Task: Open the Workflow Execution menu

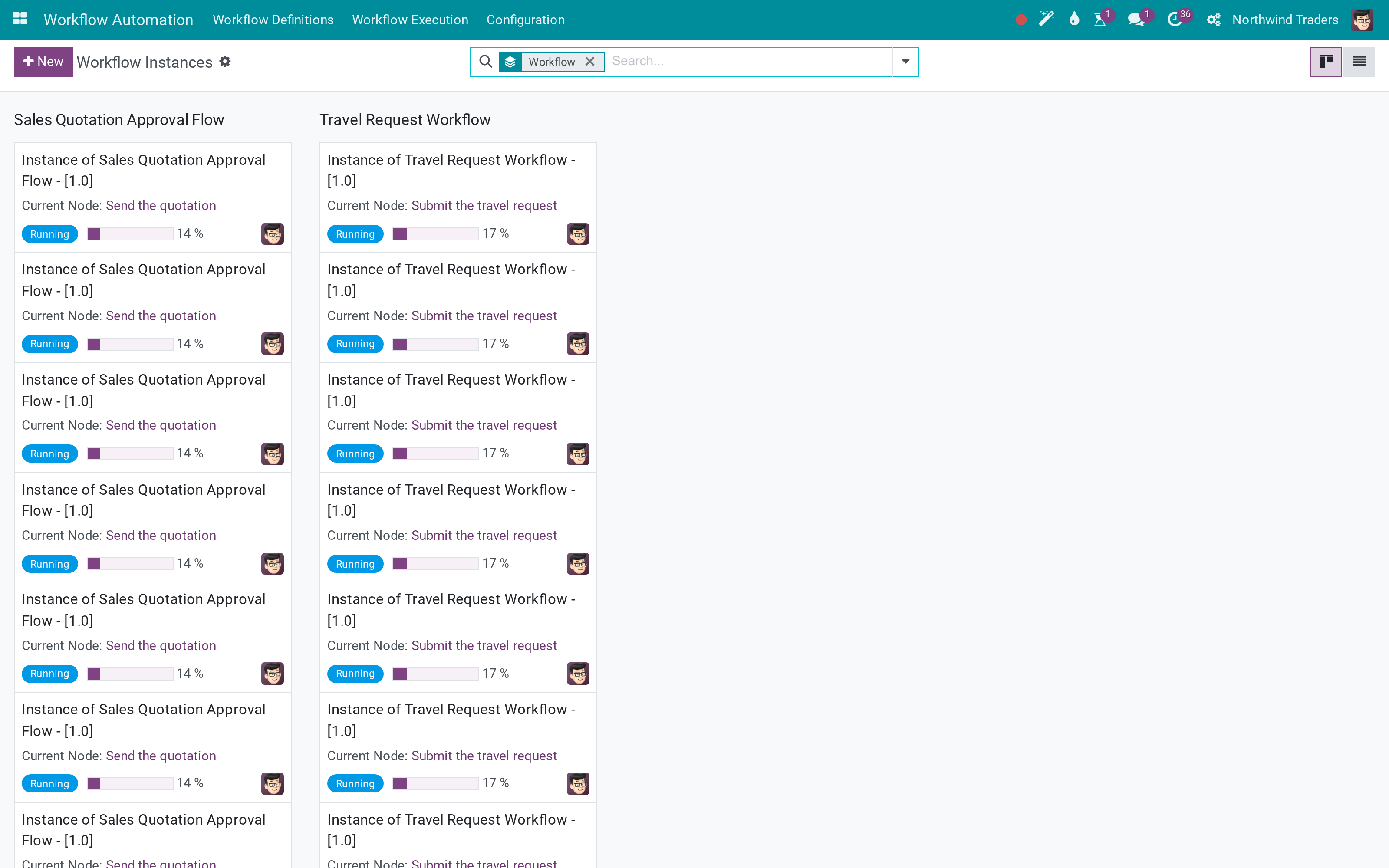Action: [x=410, y=20]
